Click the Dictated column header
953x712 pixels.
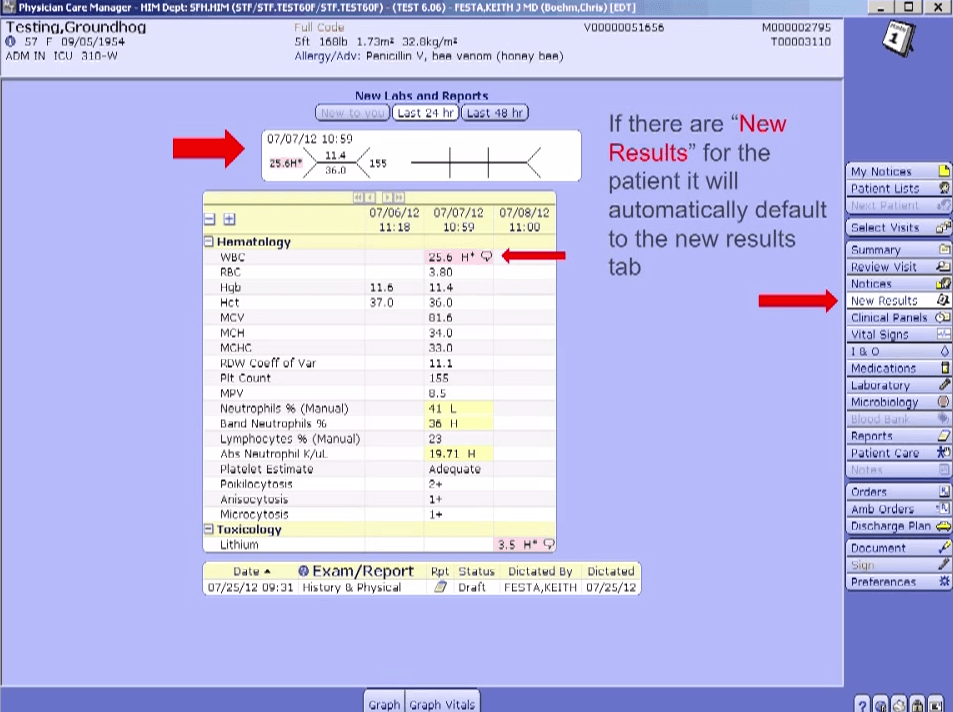(611, 572)
